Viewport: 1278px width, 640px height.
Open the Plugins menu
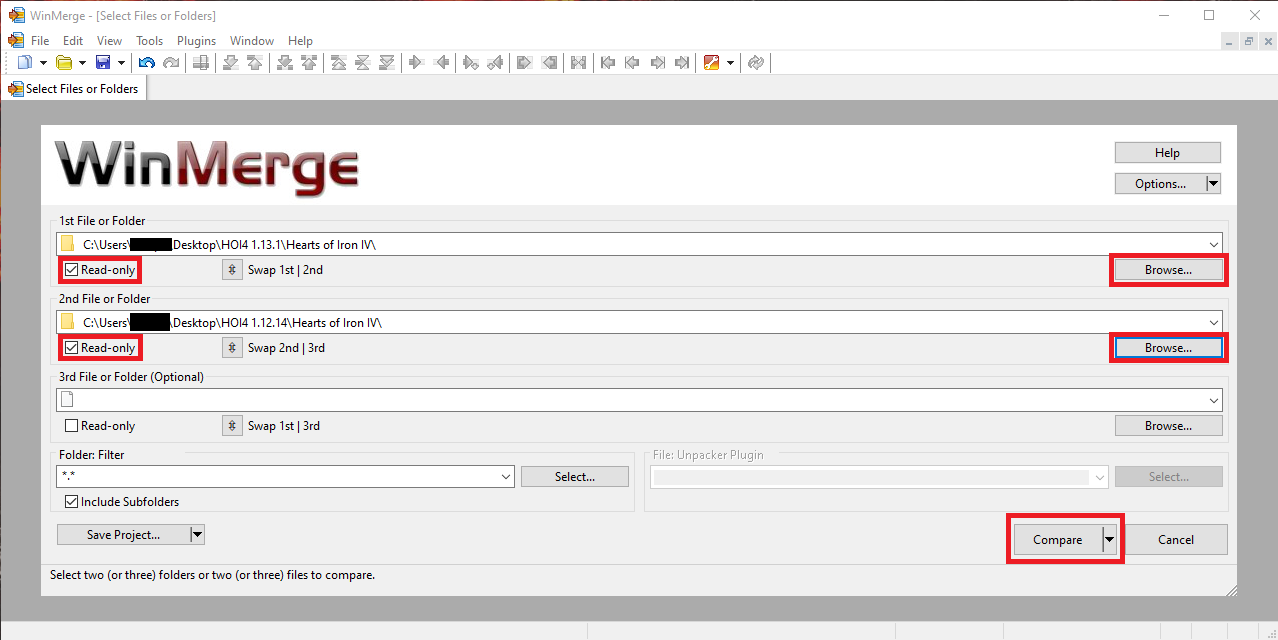click(196, 41)
